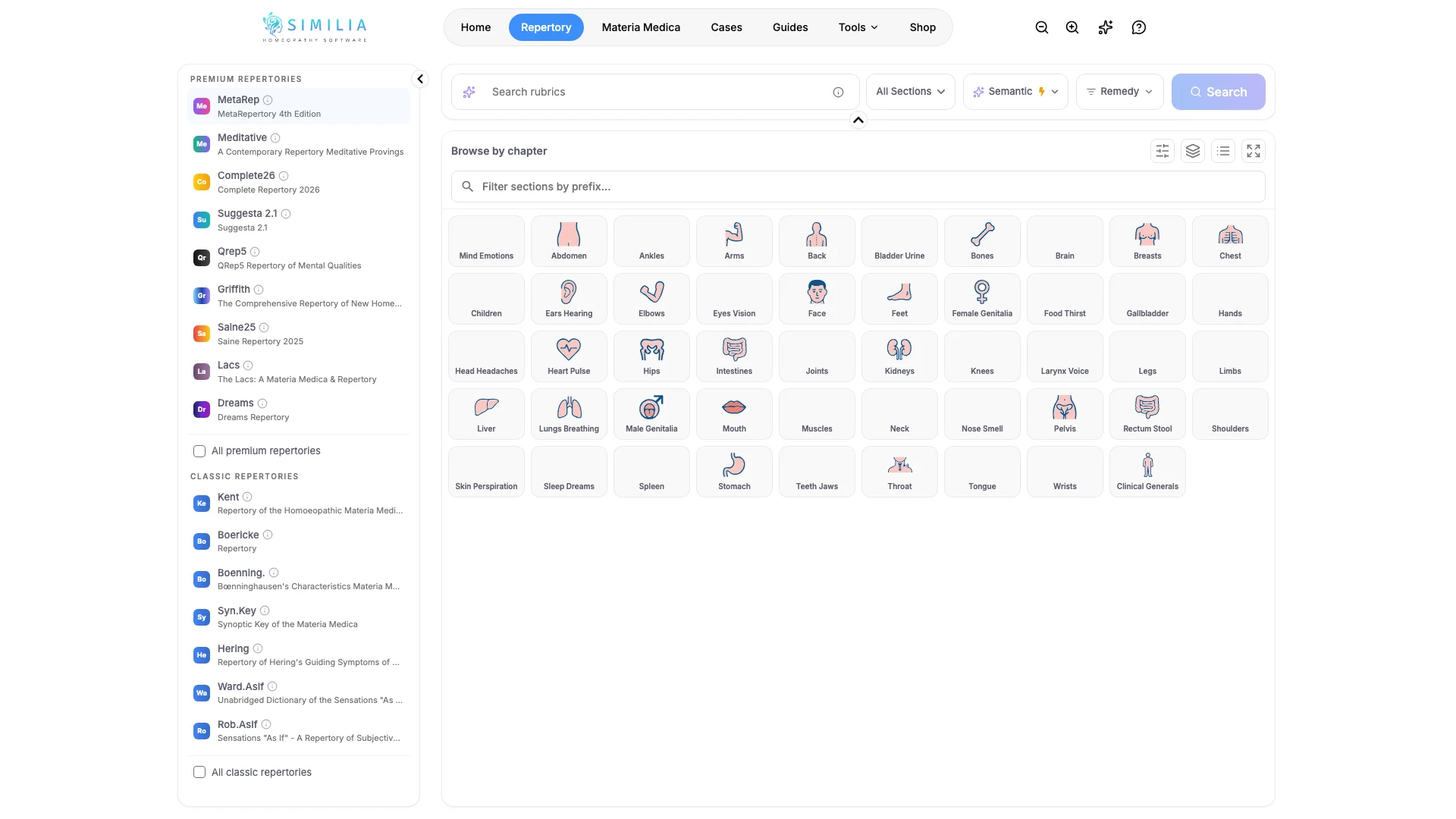The height and width of the screenshot is (819, 1456).
Task: Check All premium repertories checkbox
Action: point(199,451)
